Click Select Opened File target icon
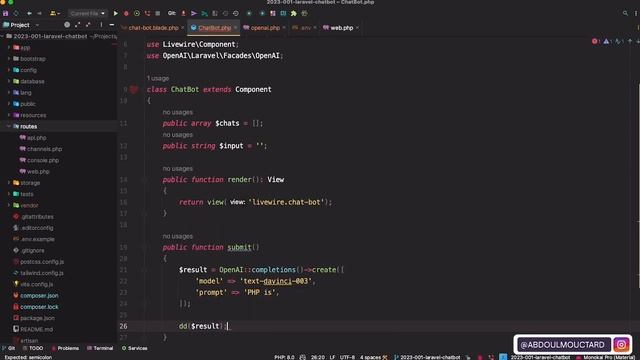The height and width of the screenshot is (360, 640). [67, 25]
